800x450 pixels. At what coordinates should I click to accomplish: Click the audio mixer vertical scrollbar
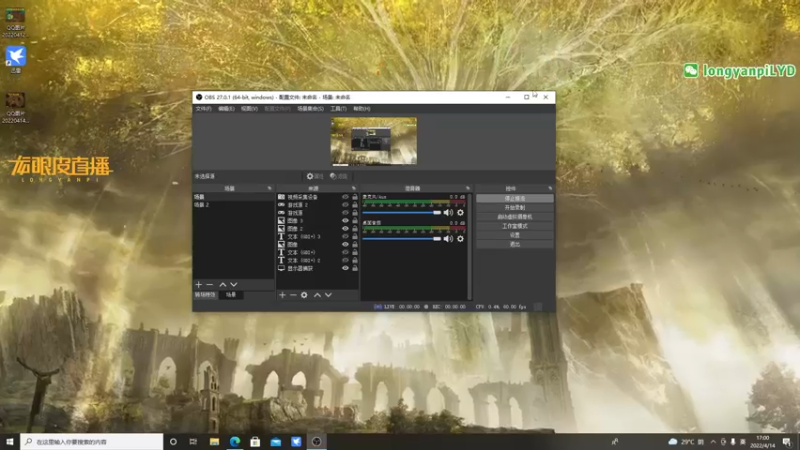pos(469,246)
